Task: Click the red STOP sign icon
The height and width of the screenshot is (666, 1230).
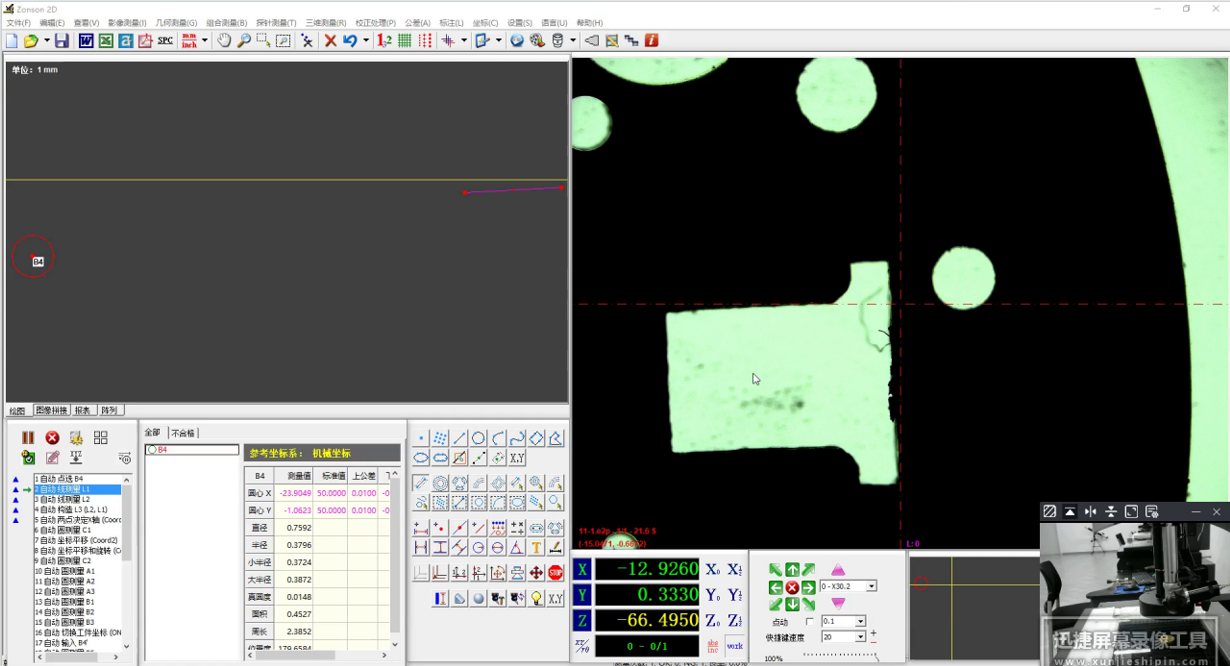Action: 556,573
